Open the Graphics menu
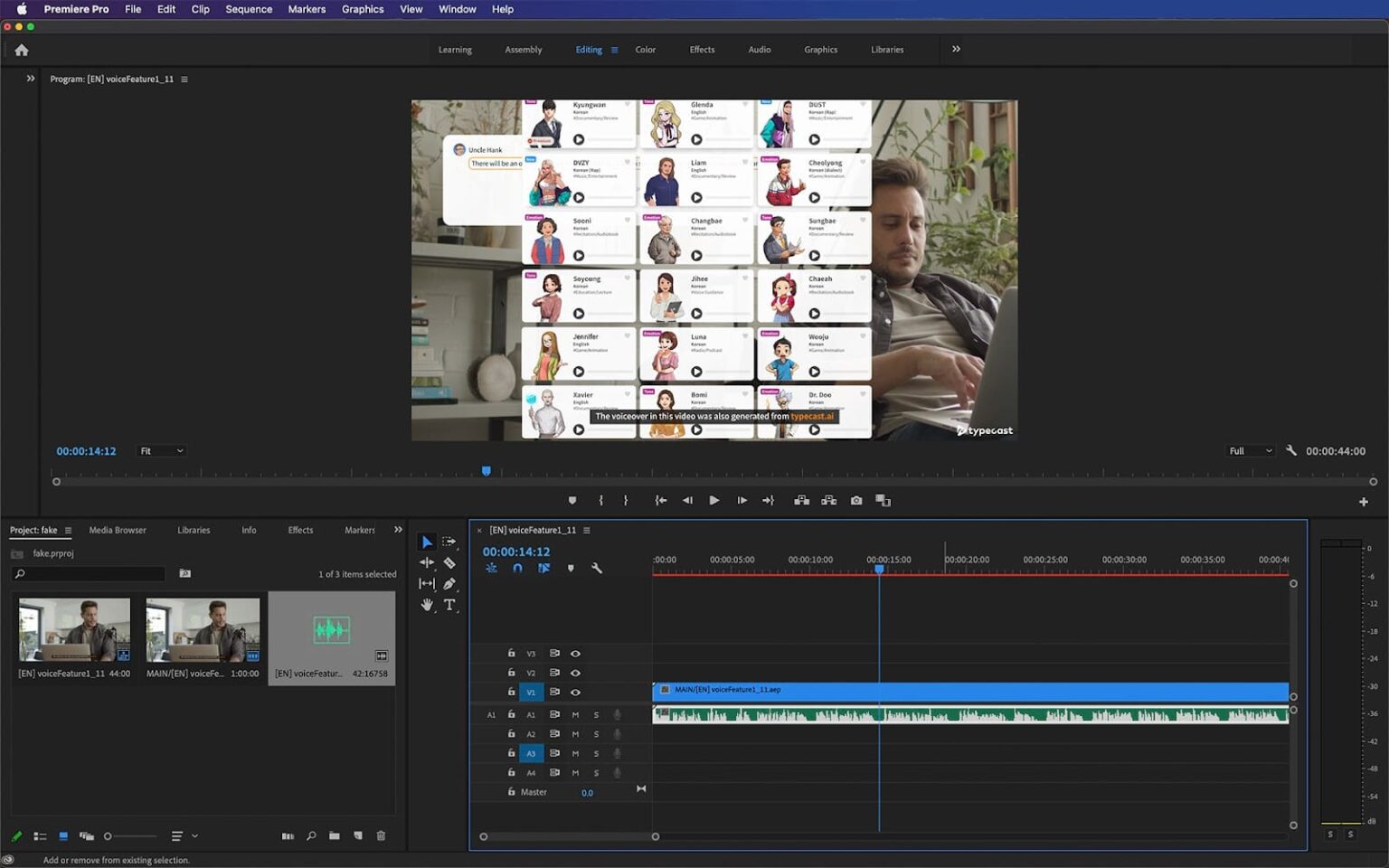1389x868 pixels. point(362,9)
